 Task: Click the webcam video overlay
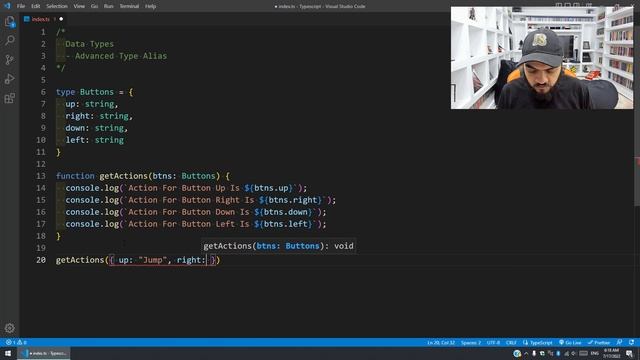(x=542, y=58)
